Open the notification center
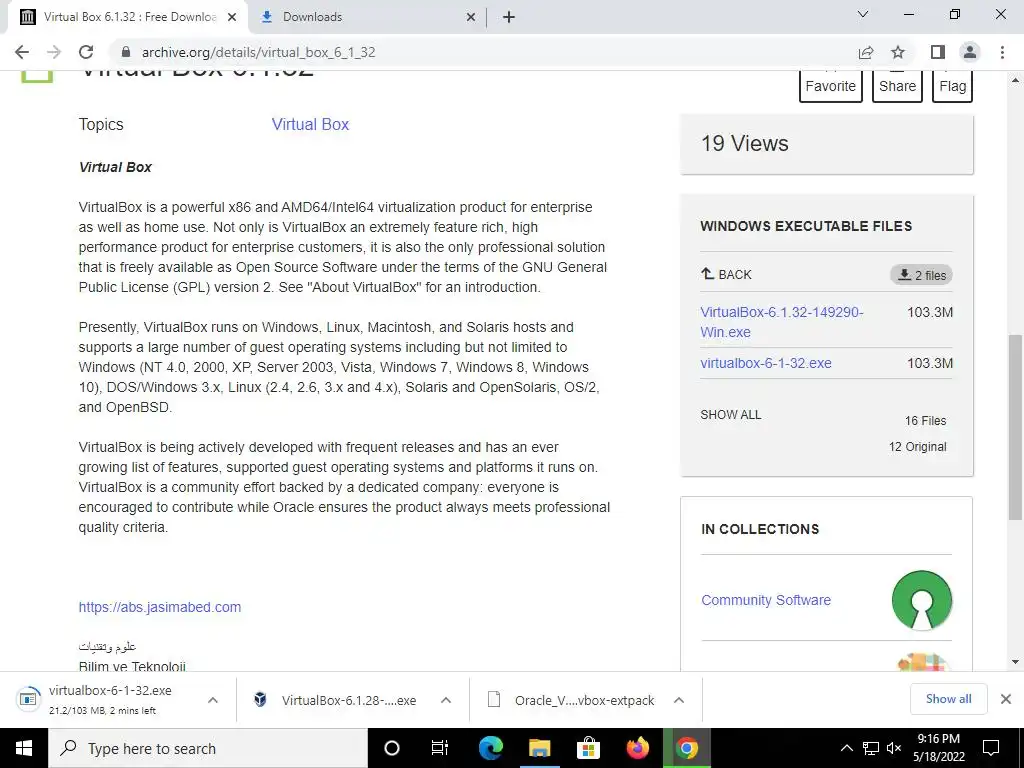 pos(991,748)
